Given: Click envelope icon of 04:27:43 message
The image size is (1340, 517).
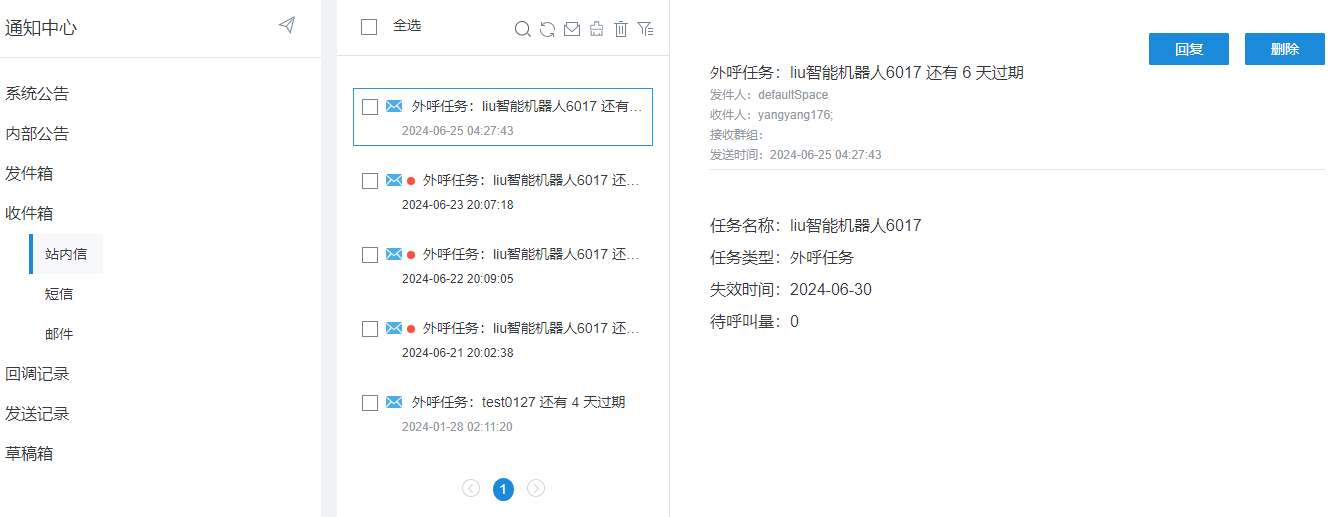Looking at the screenshot, I should [x=394, y=106].
